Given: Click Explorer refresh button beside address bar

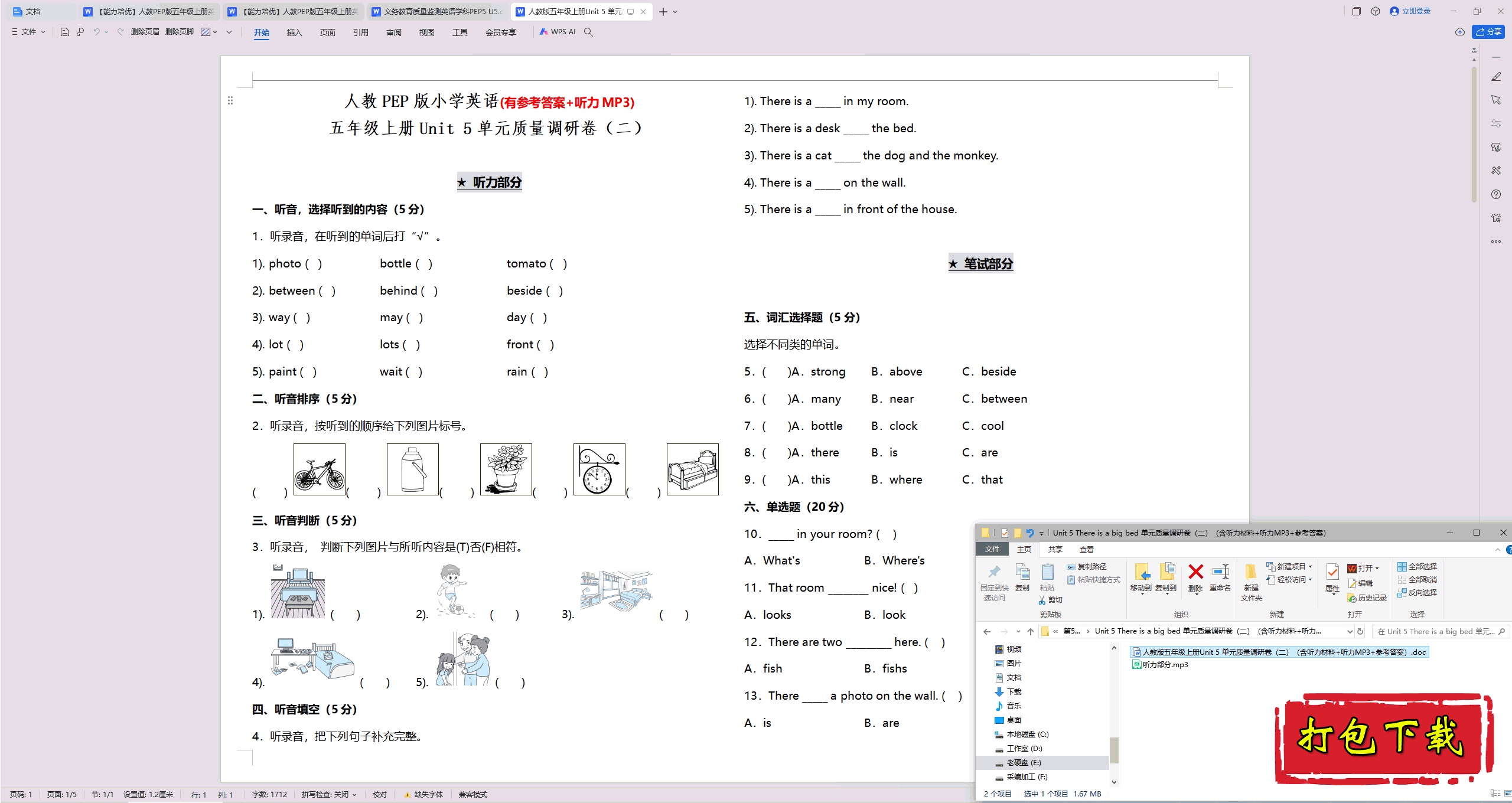Looking at the screenshot, I should [1361, 631].
